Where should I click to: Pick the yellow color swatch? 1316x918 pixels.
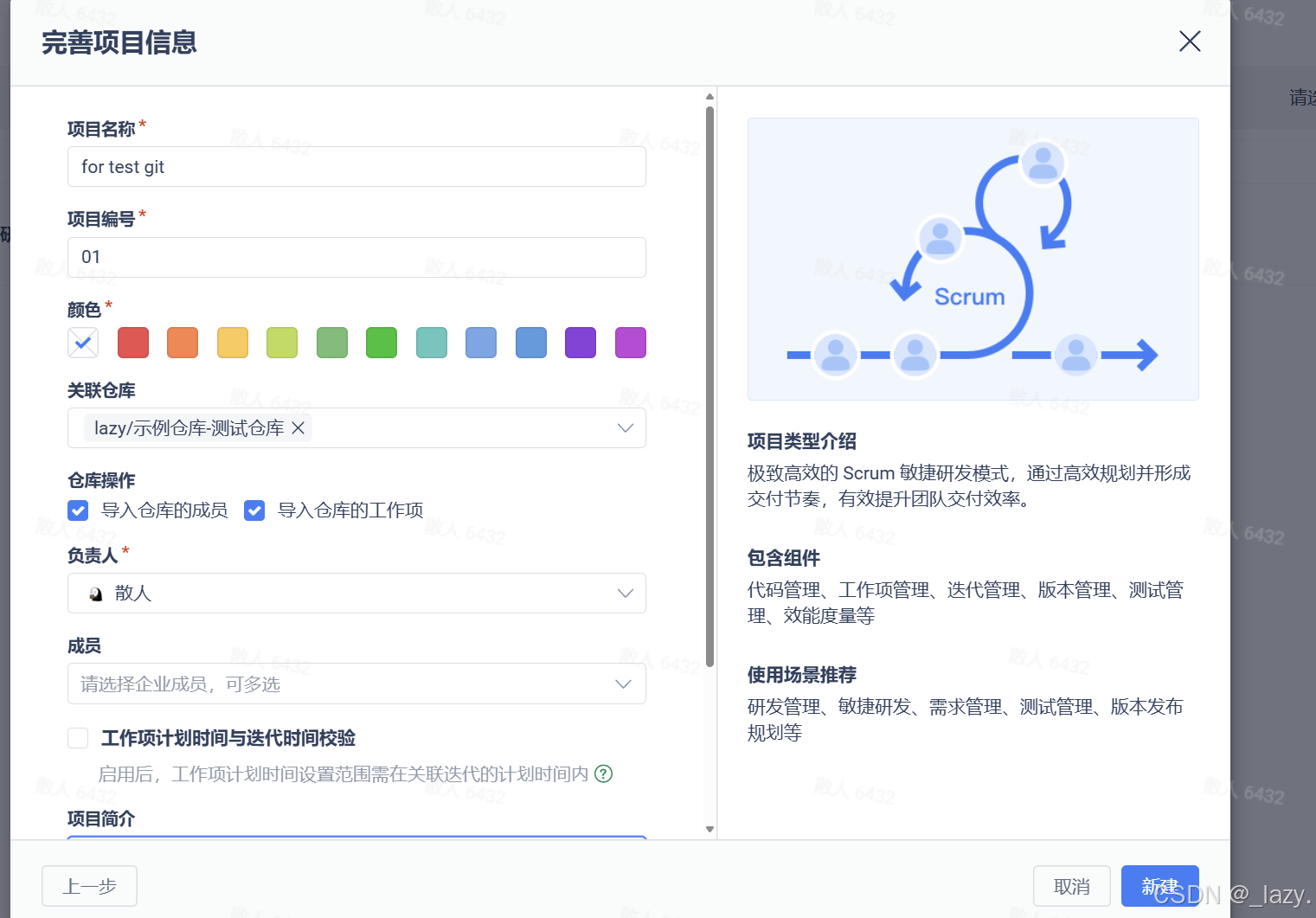point(233,343)
